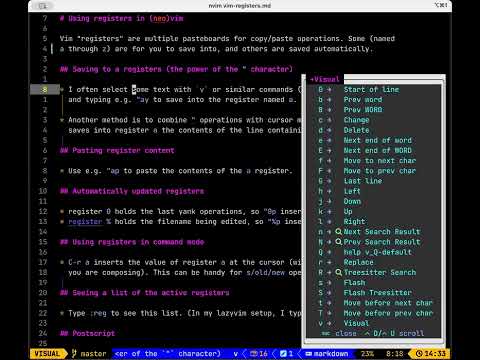Choose Replace in the Visual popup
Image resolution: width=480 pixels, height=360 pixels.
359,262
